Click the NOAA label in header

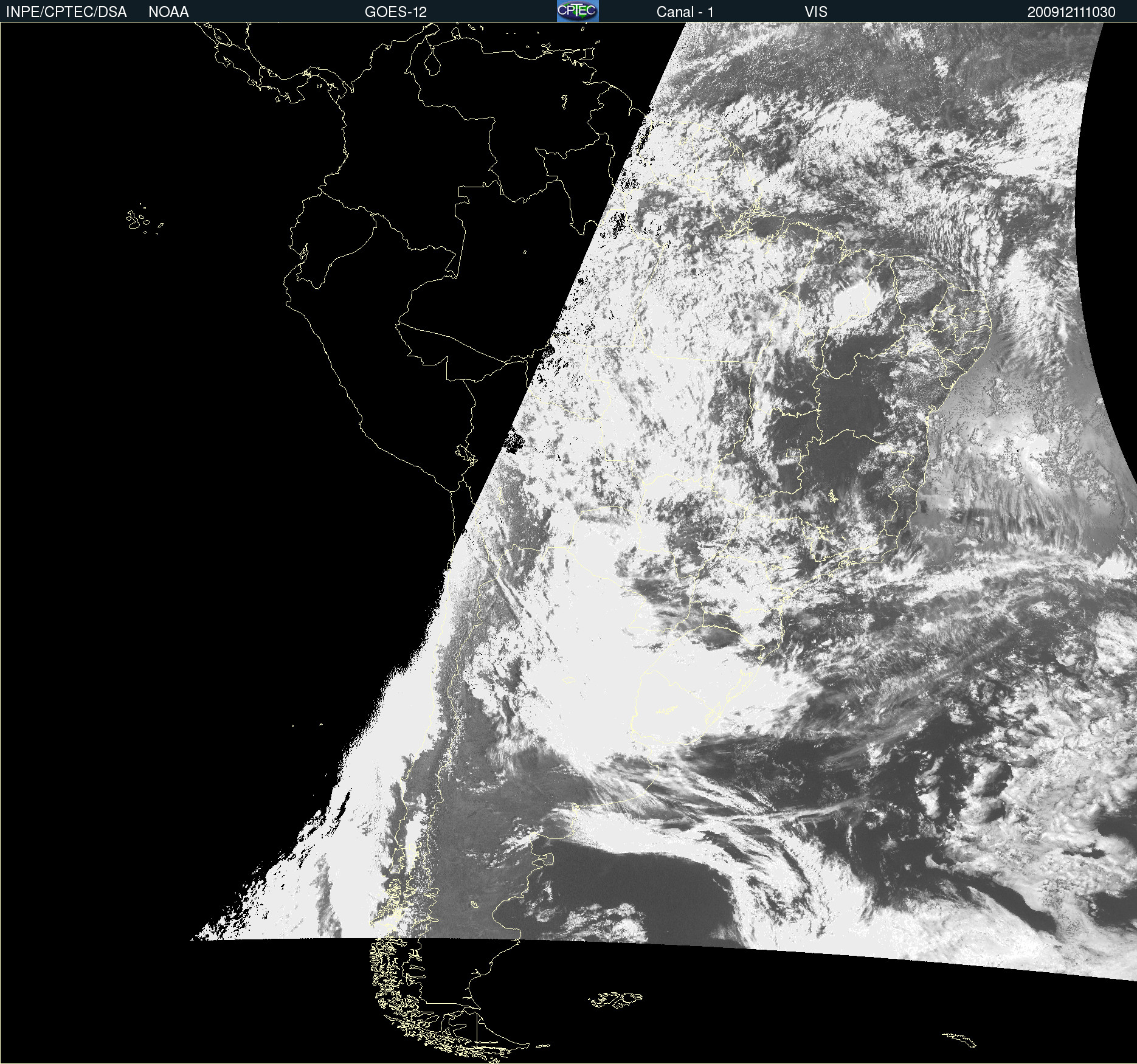[x=168, y=12]
